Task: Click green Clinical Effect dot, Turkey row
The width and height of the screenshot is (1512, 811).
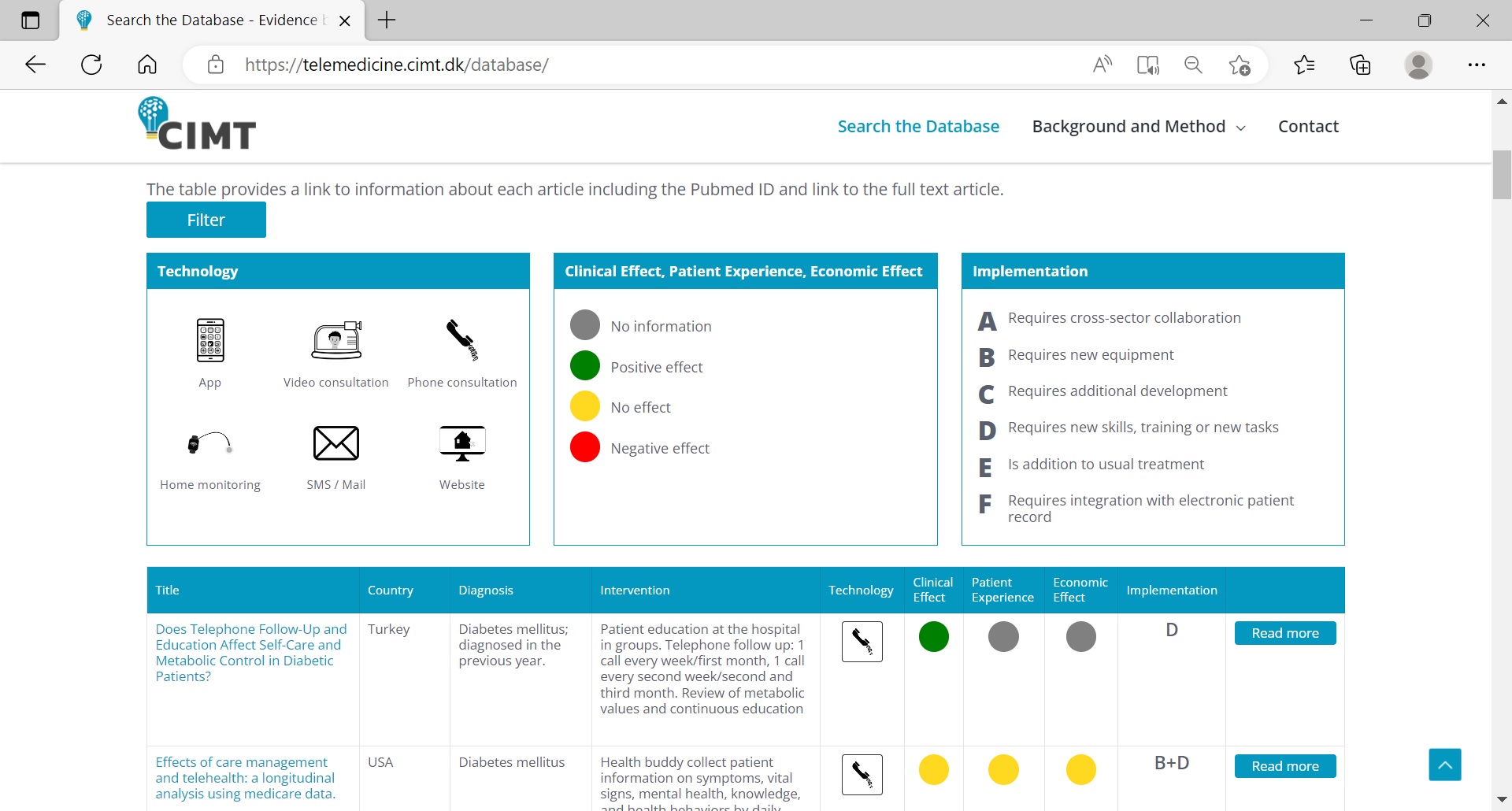Action: 934,636
